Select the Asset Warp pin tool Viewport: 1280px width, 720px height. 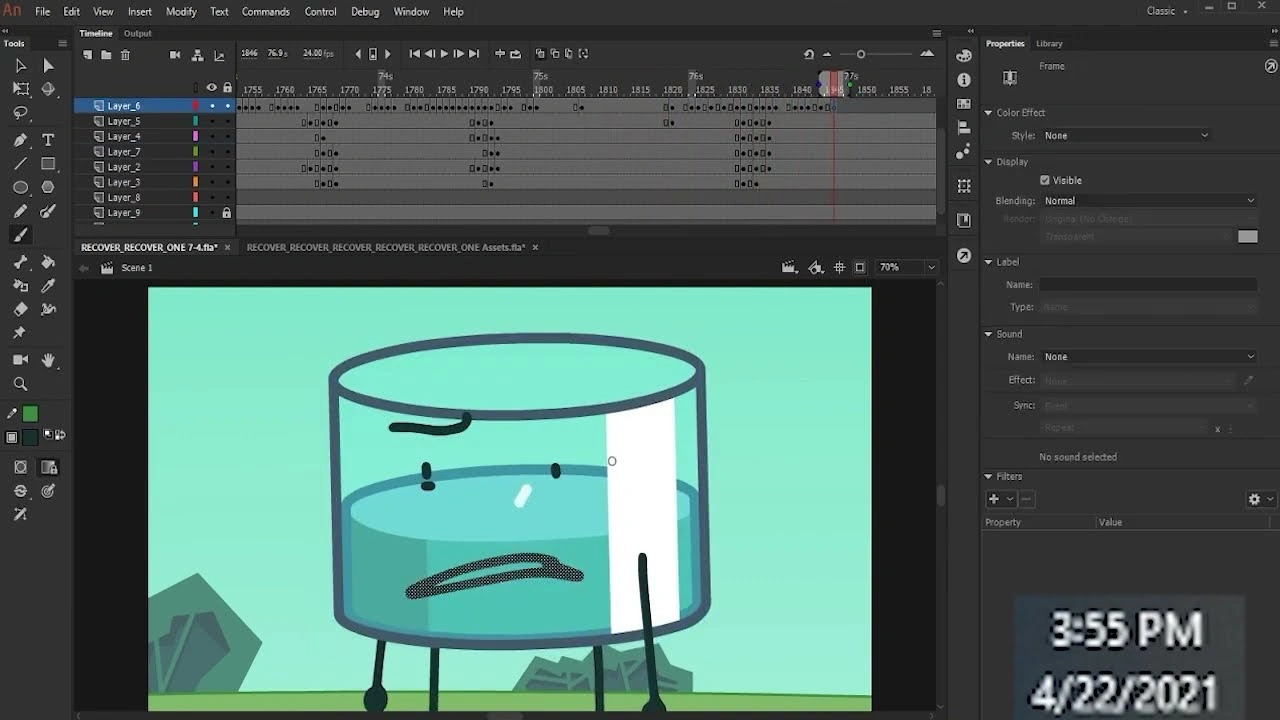pos(20,334)
